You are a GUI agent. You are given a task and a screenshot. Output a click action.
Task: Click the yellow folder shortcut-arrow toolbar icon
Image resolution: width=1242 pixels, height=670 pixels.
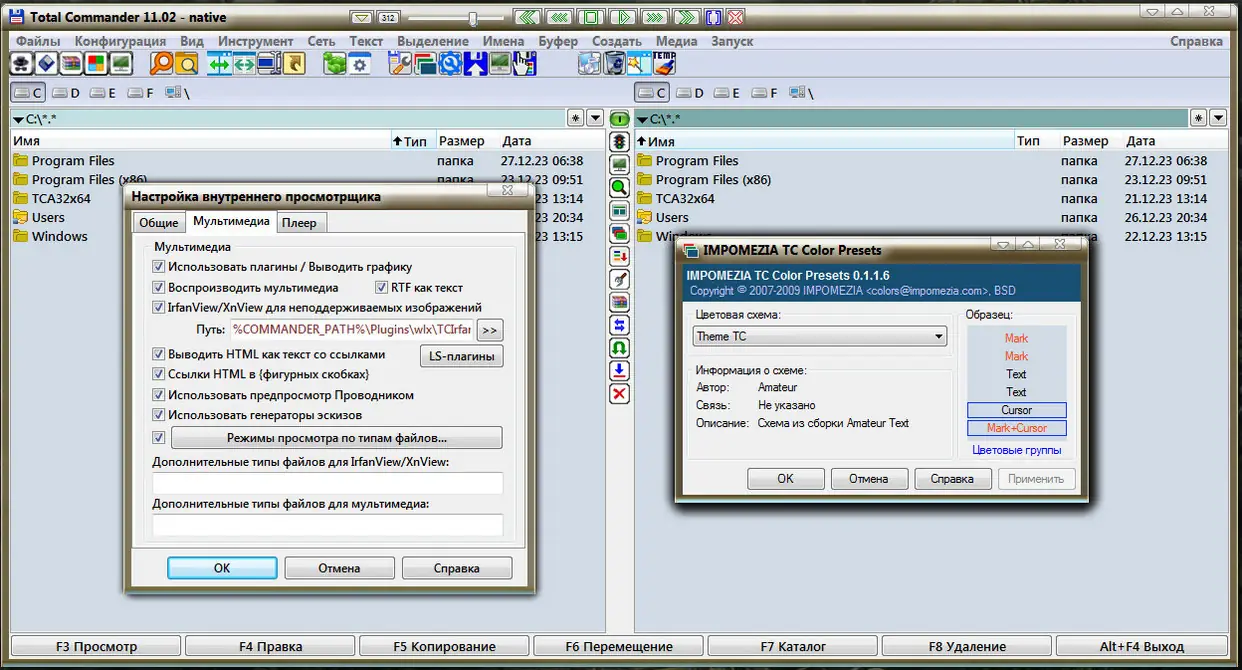coord(293,63)
